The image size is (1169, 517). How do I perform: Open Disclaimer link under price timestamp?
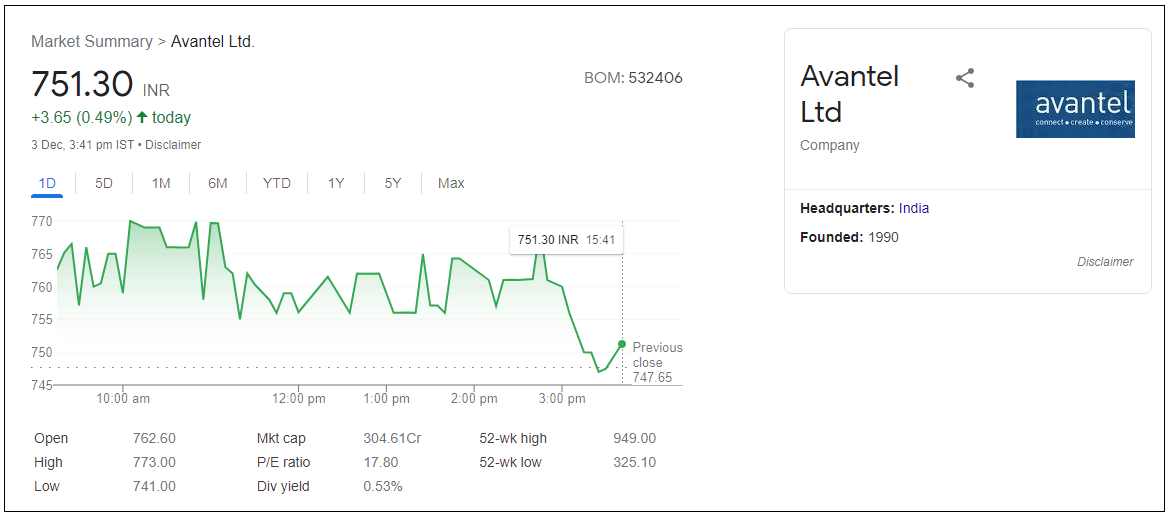(x=173, y=145)
